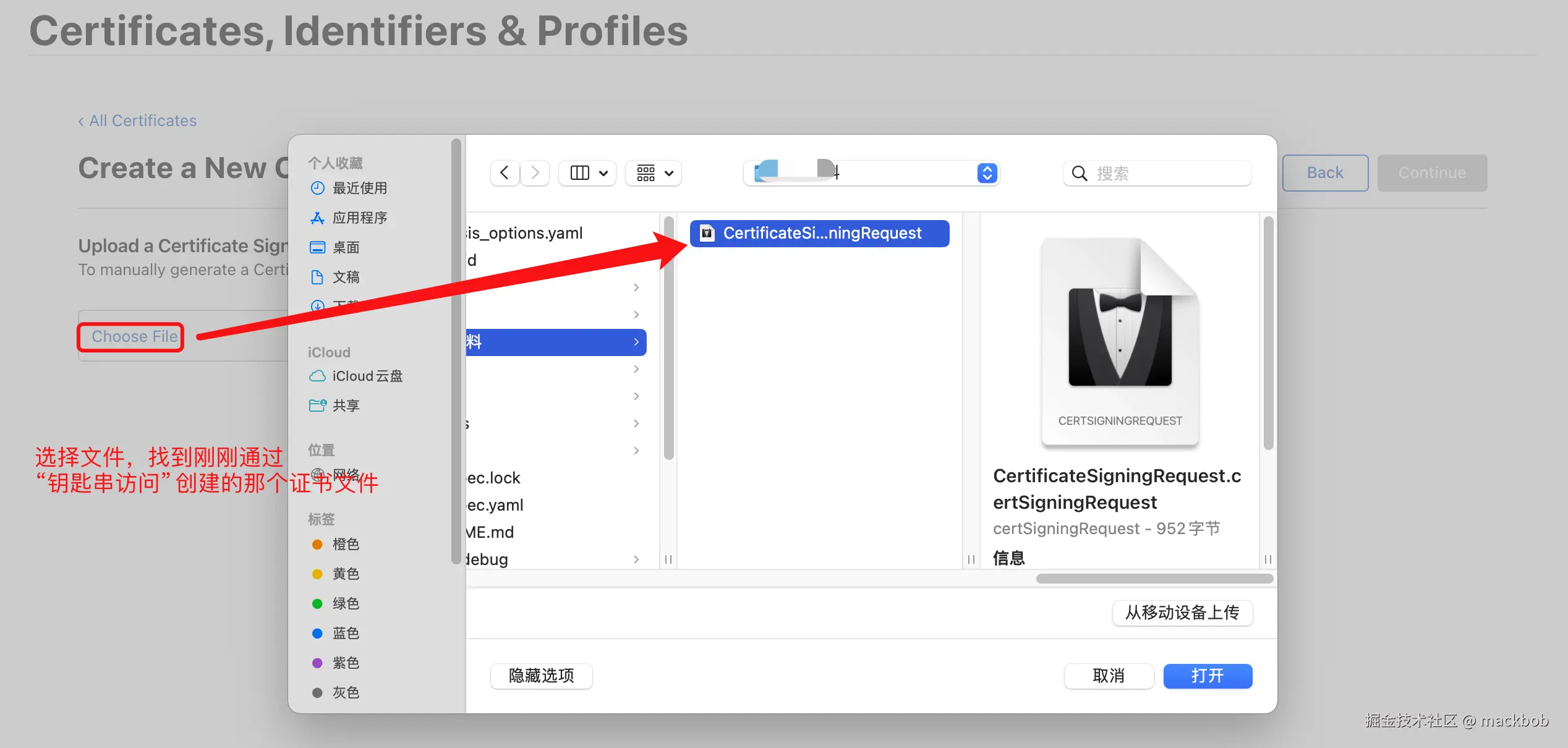Click the preview pane vertical scrollbar
Viewport: 1568px width, 748px height.
1268,333
